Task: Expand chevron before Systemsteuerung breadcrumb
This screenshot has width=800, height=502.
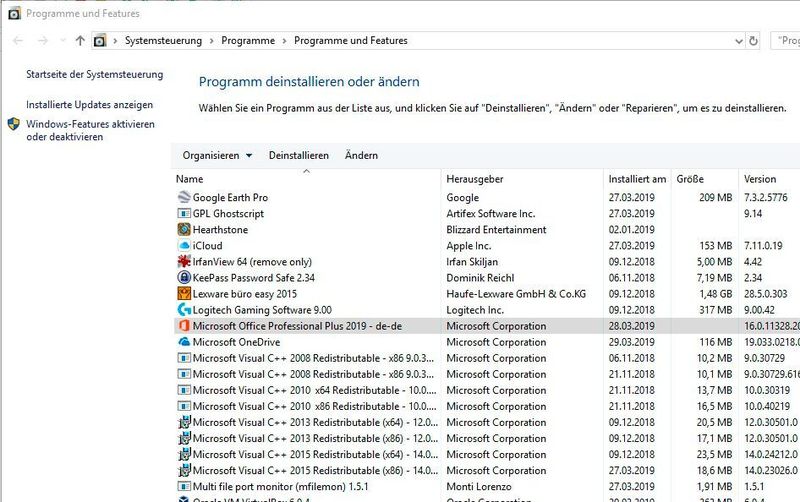Action: [x=115, y=41]
